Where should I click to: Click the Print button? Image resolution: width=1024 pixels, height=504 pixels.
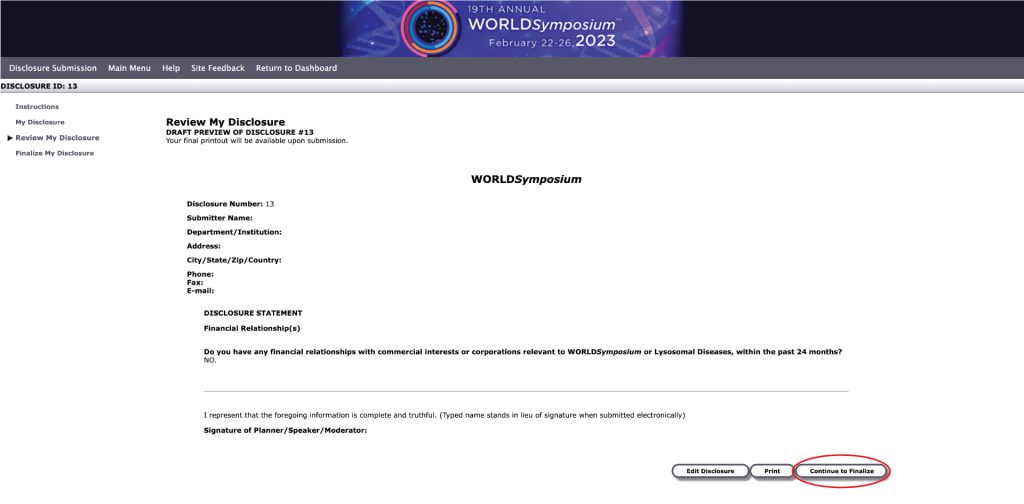coord(772,471)
